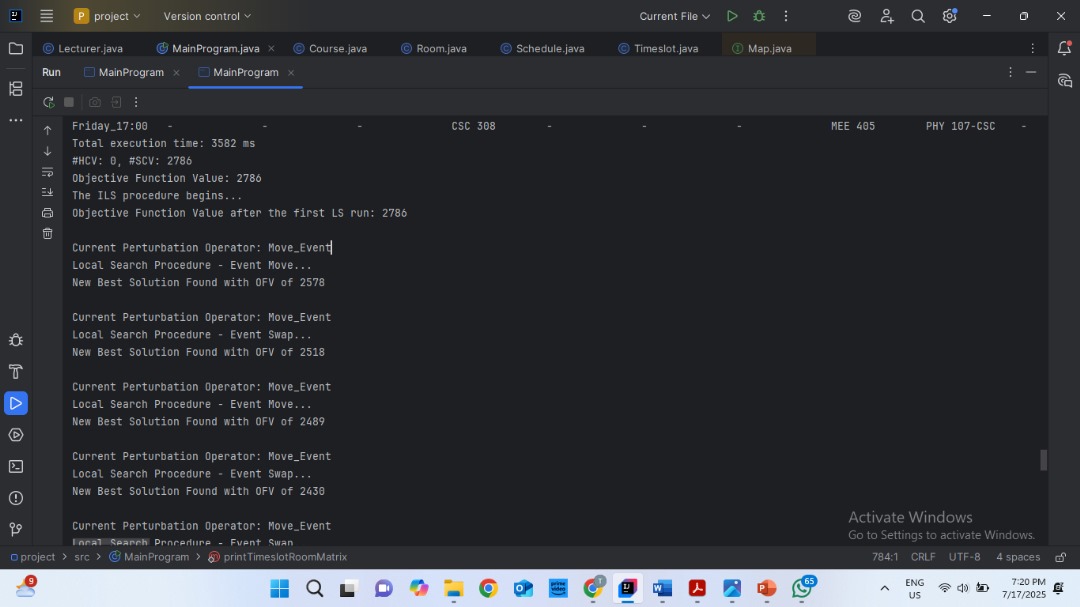Click the UTF-8 encoding in status bar
Screen dimensions: 1080x607
964,557
